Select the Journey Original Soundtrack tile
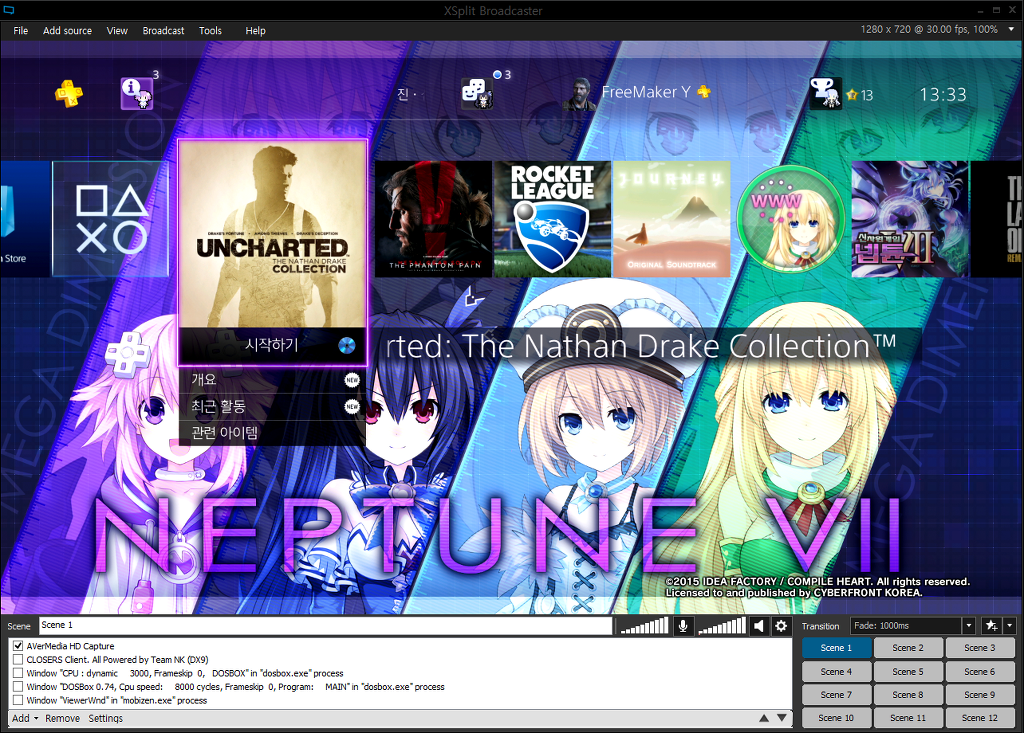 (x=671, y=219)
